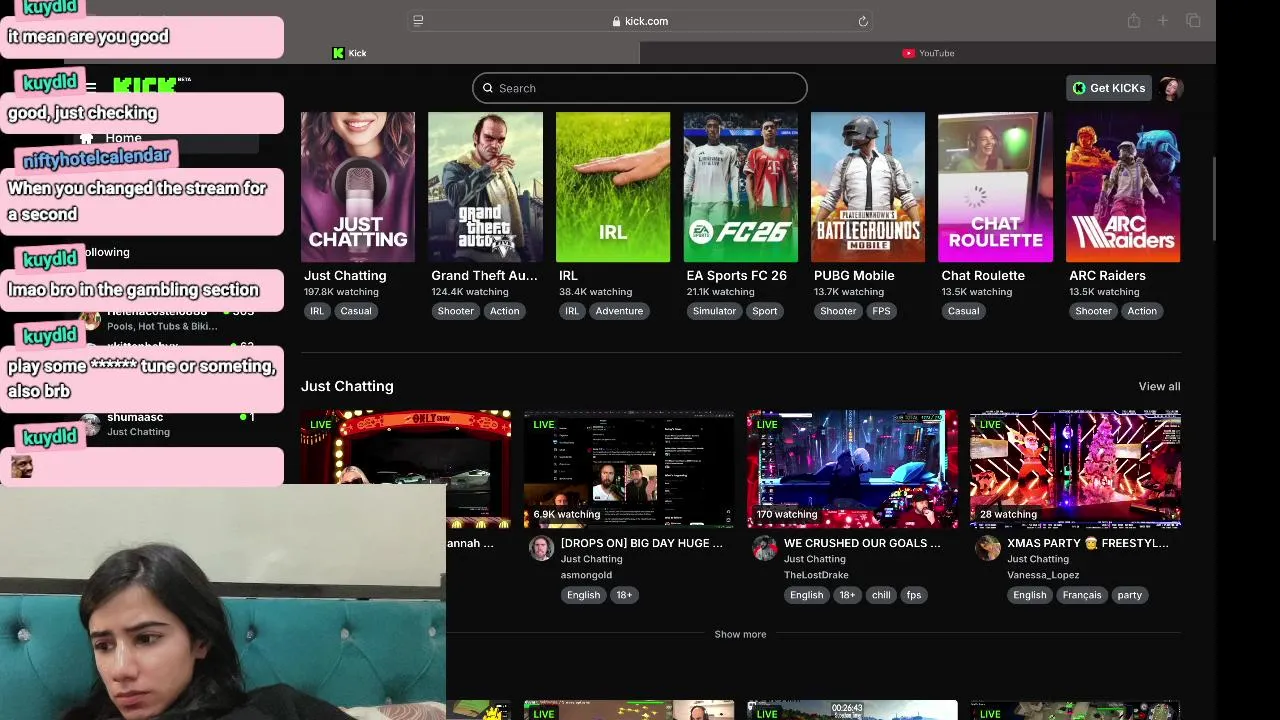Click Vanessa_Lopez's channel avatar
This screenshot has height=720, width=1280.
988,548
